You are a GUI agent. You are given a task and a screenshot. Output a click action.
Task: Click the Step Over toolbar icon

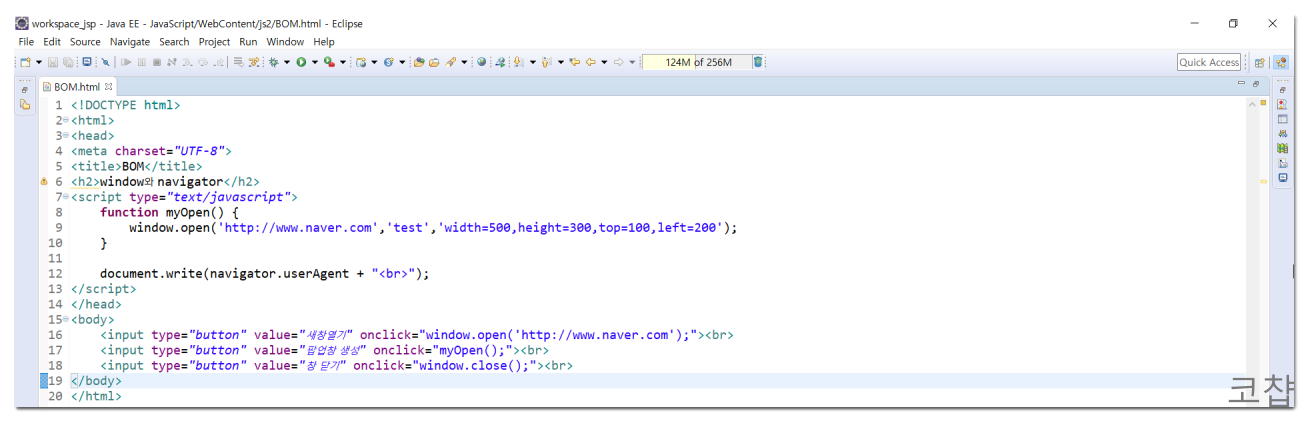tap(203, 62)
